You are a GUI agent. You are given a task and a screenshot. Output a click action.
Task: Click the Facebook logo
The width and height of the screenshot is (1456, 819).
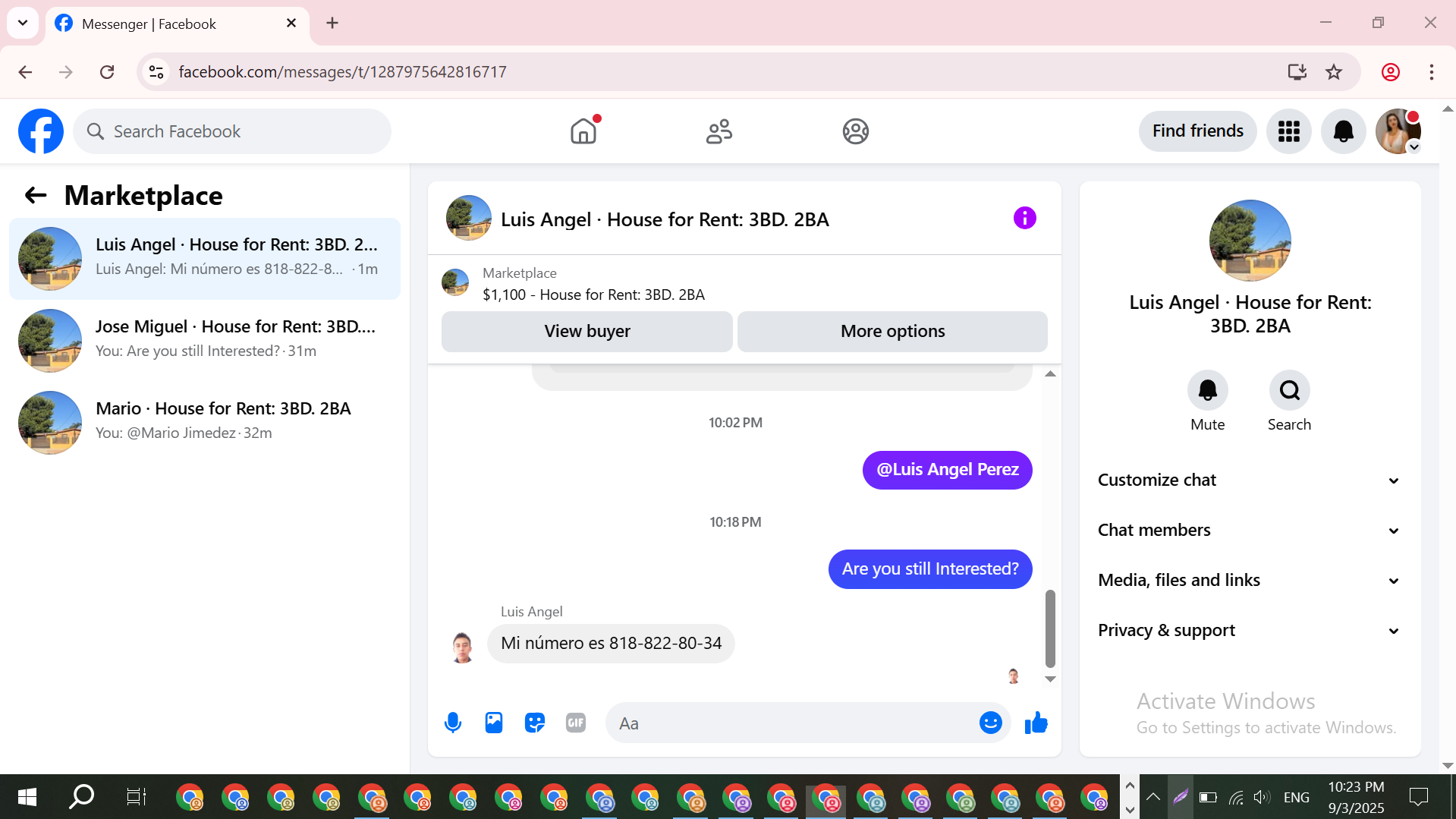(x=41, y=131)
